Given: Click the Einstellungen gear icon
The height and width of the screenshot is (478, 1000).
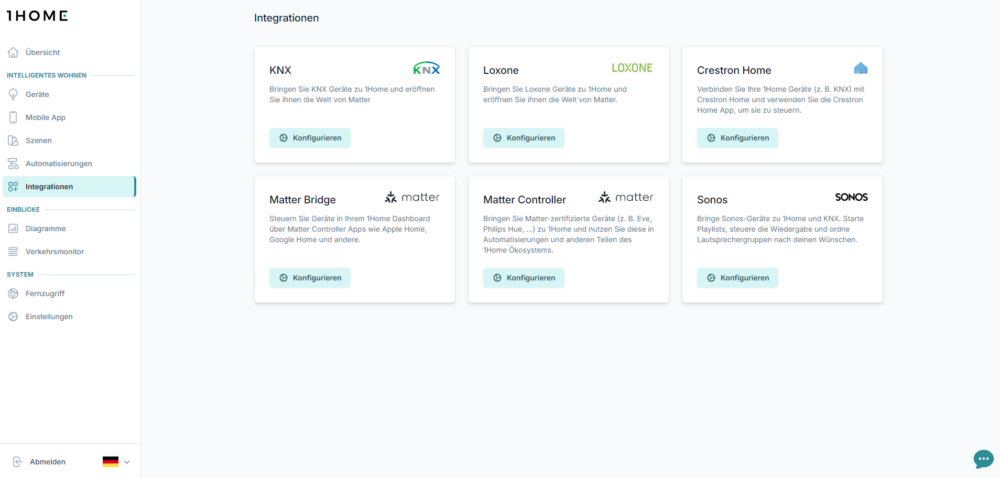Looking at the screenshot, I should 13,316.
